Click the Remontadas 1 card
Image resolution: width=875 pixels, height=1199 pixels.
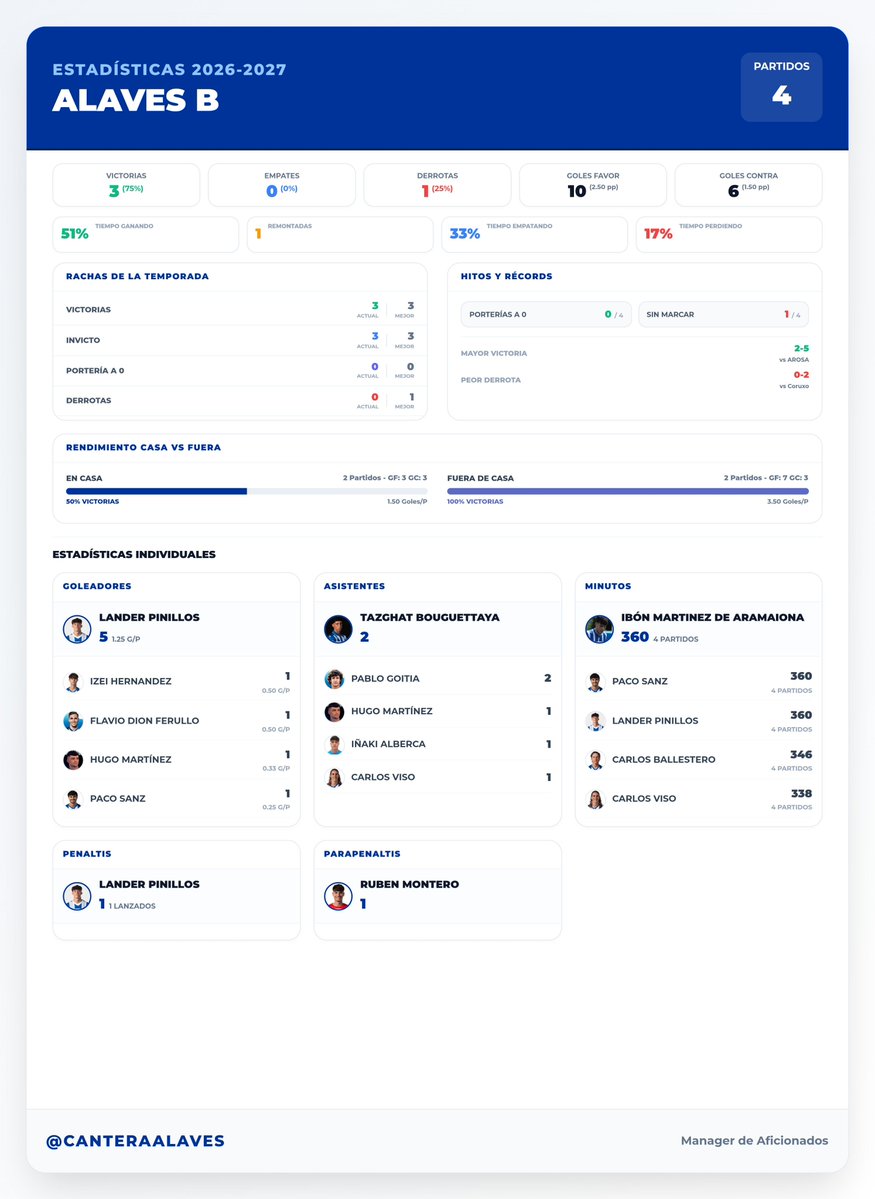340,234
